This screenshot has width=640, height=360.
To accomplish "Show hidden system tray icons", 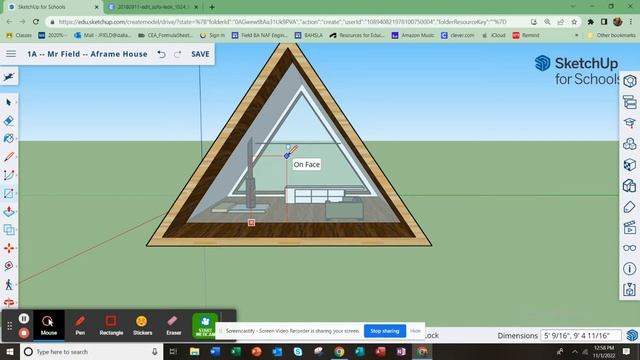I will click(x=574, y=351).
